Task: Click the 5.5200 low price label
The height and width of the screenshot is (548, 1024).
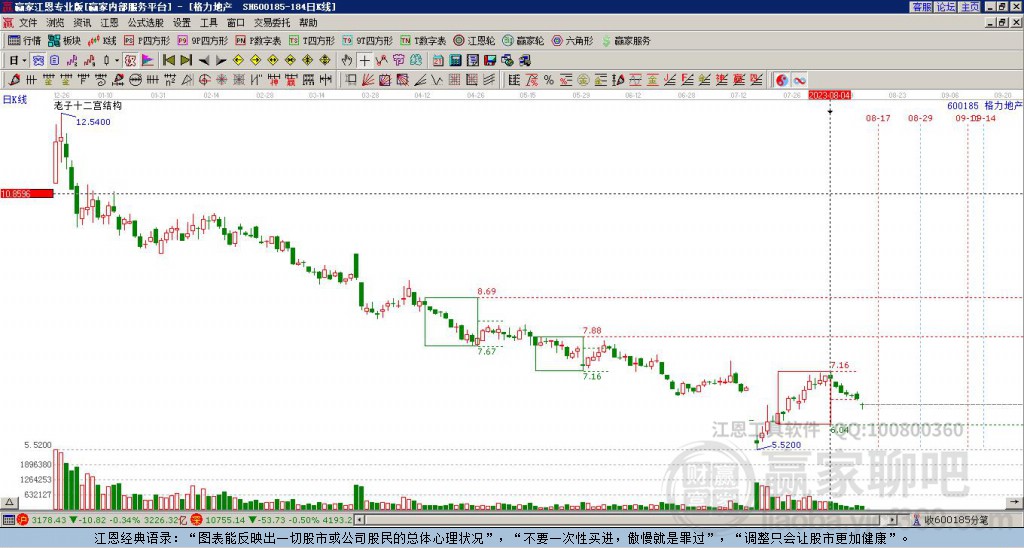Action: (x=786, y=445)
